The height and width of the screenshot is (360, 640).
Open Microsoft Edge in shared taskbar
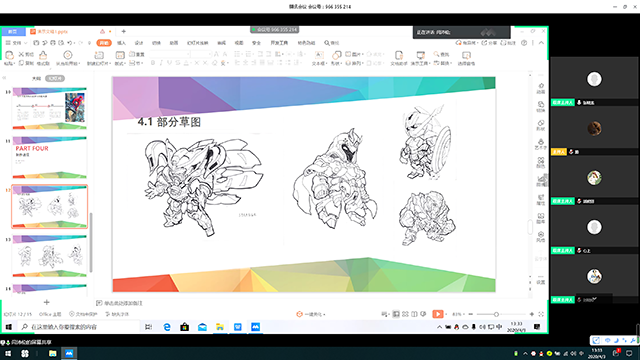point(167,327)
